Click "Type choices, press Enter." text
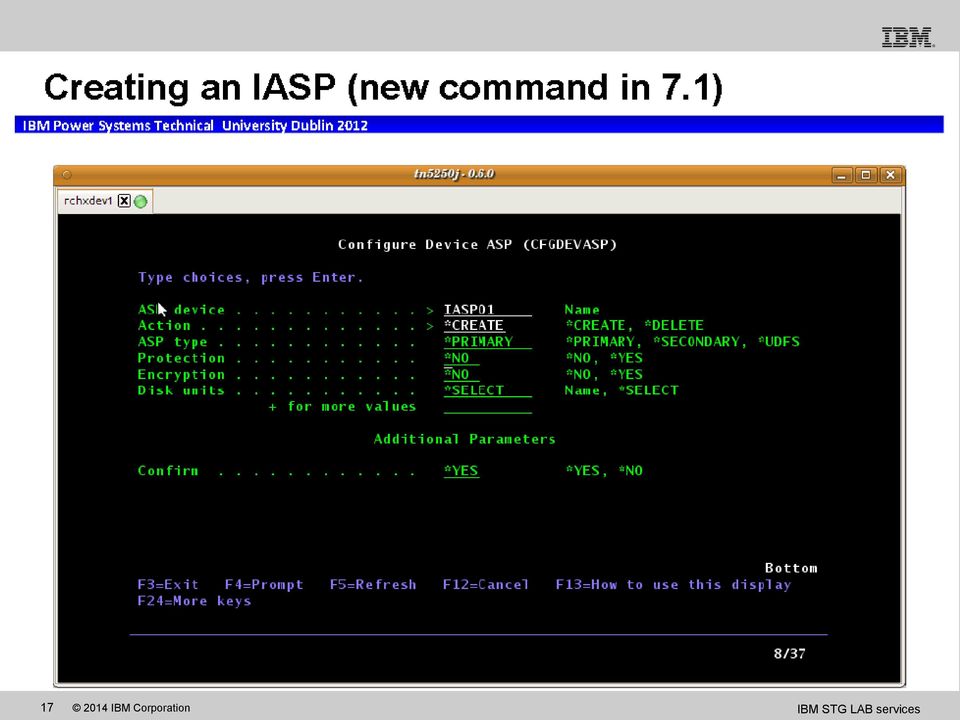Screen dimensions: 960x720 pos(250,277)
